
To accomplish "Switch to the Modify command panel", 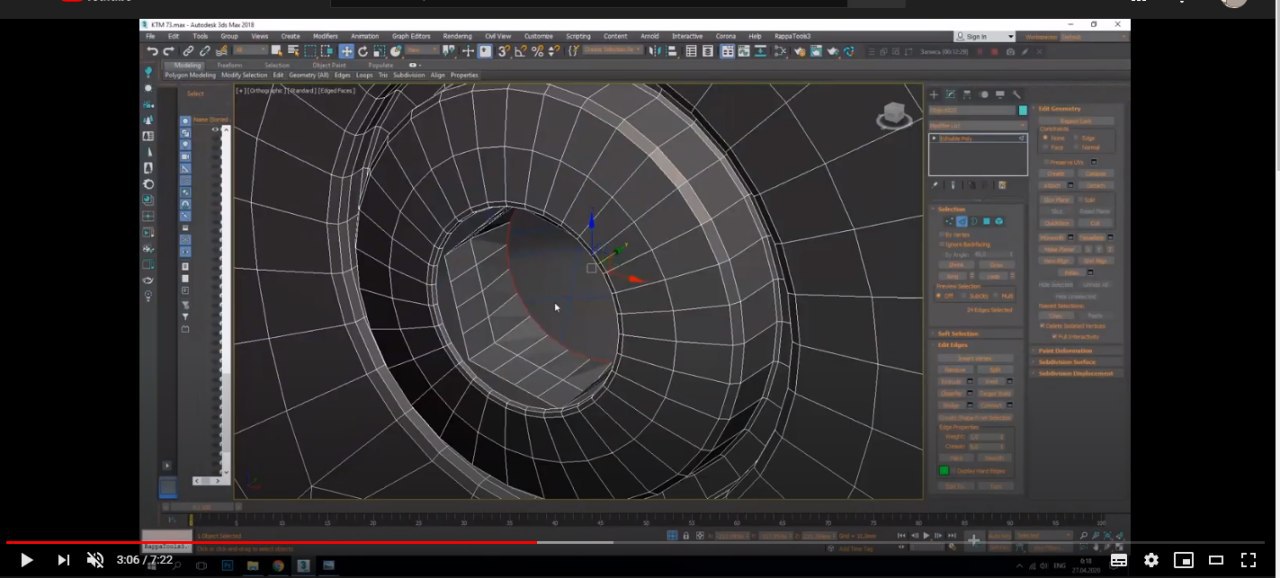I will coord(950,94).
